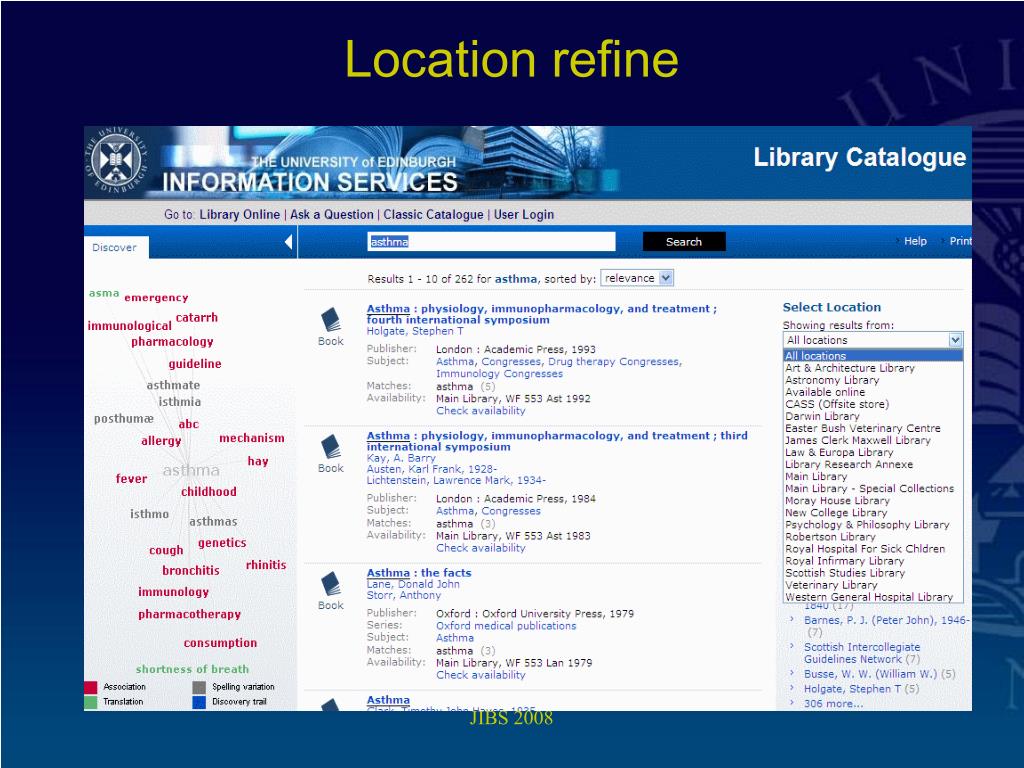Screen dimensions: 1024x768
Task: Open author link Holgate, Stephen T under first result
Action: (x=415, y=331)
